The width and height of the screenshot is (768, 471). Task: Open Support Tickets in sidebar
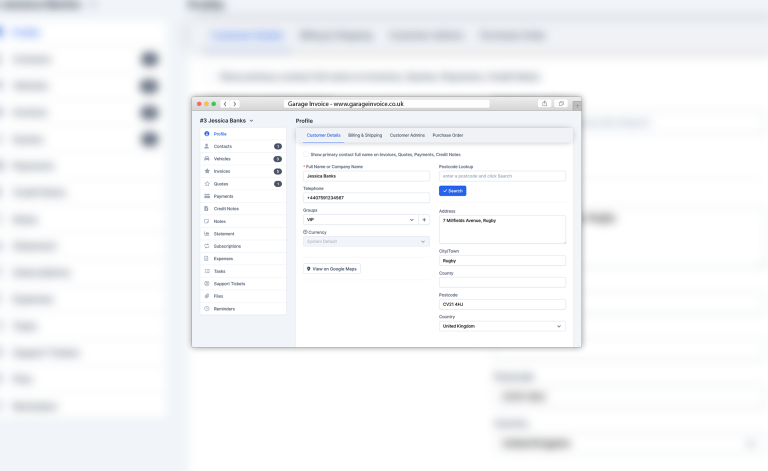tap(229, 283)
